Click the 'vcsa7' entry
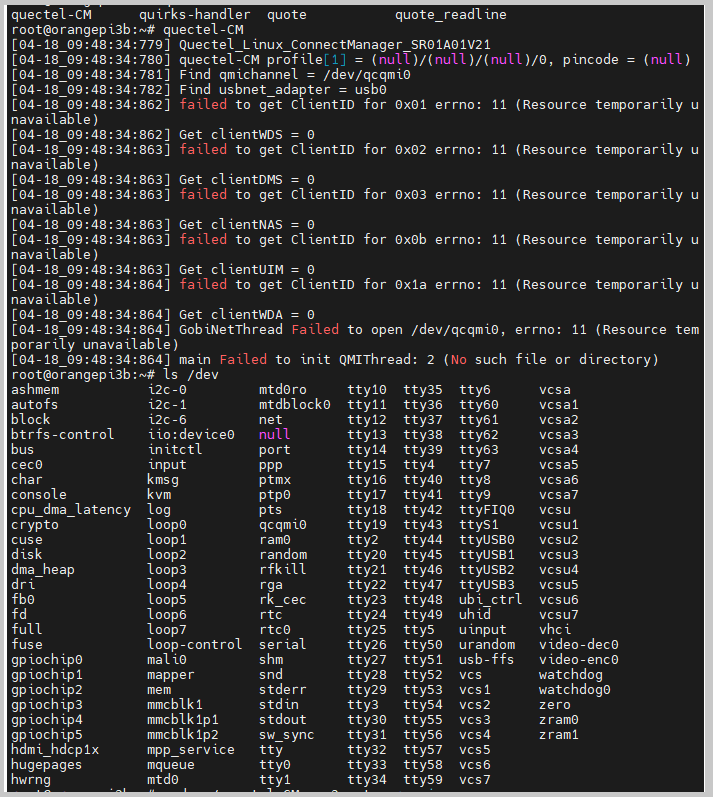 [559, 495]
